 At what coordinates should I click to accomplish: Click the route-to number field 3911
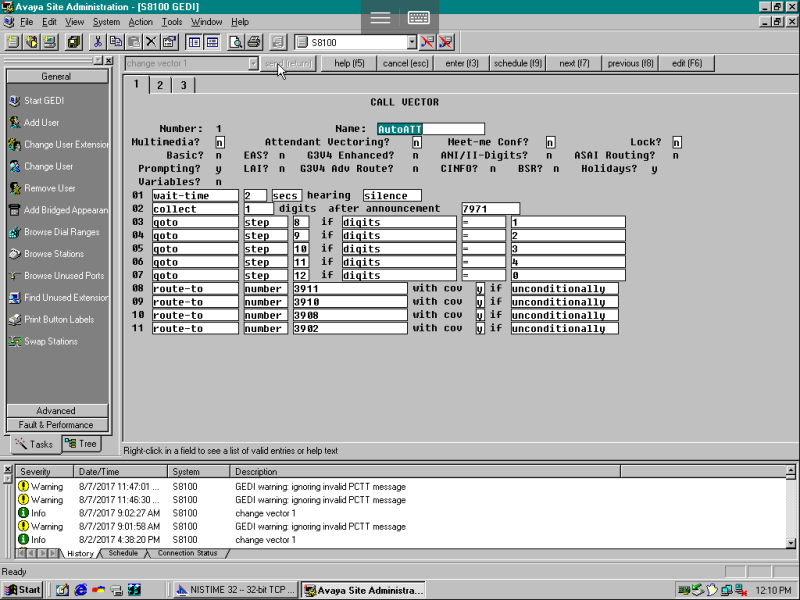350,289
